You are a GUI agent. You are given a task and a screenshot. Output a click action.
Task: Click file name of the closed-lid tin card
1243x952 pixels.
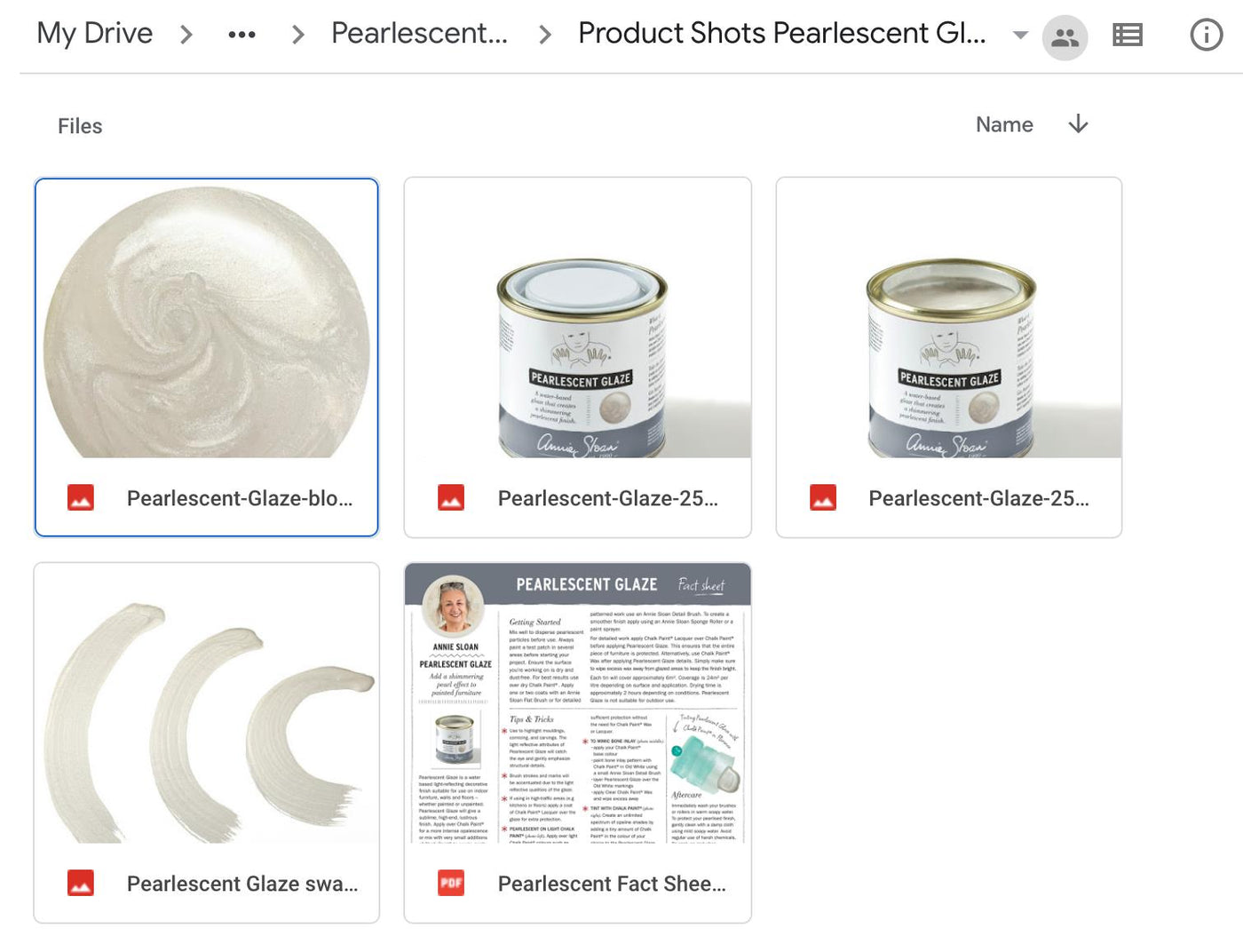tap(608, 498)
